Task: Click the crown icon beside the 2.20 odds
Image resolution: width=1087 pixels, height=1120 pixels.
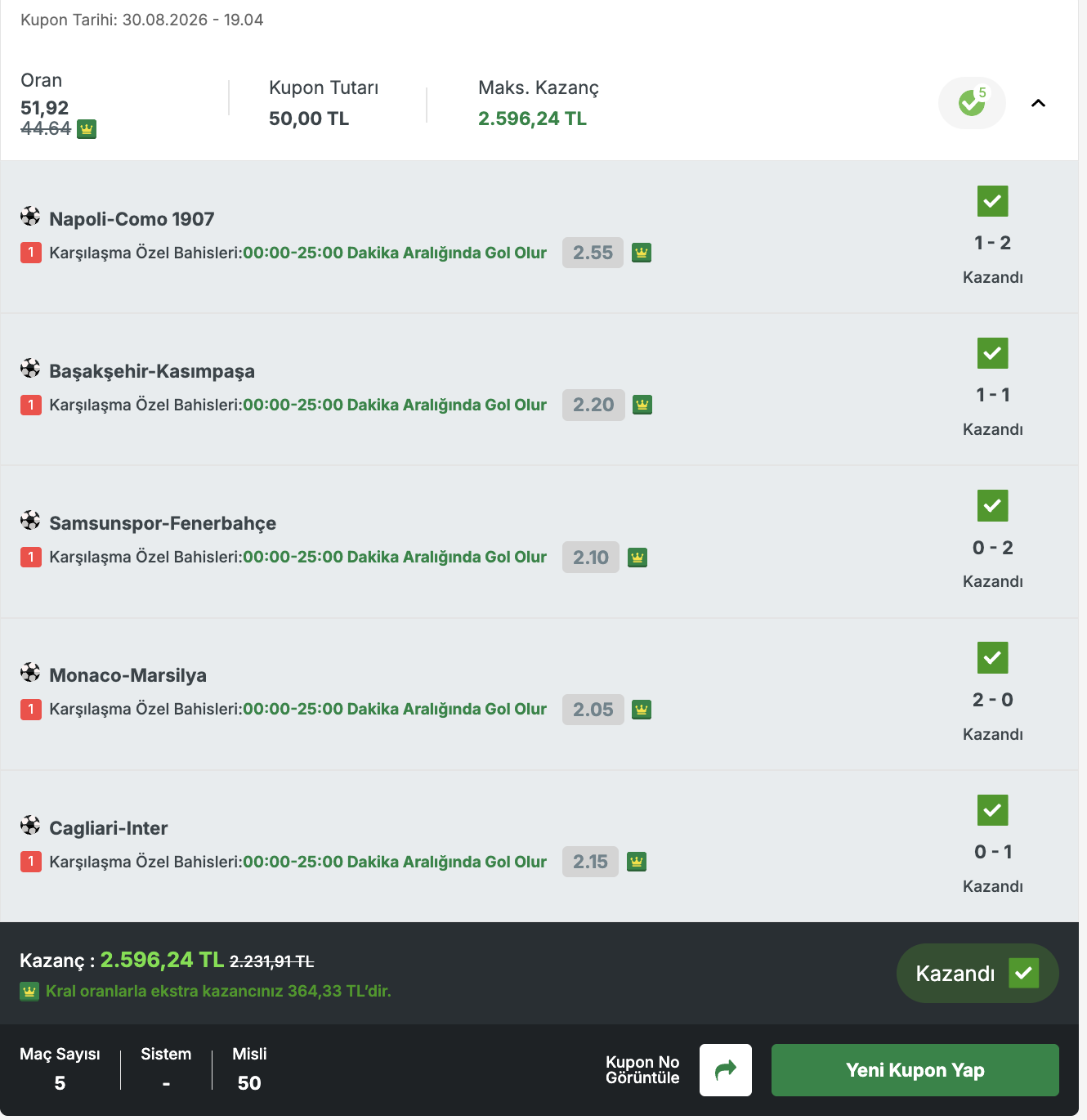Action: click(x=642, y=405)
